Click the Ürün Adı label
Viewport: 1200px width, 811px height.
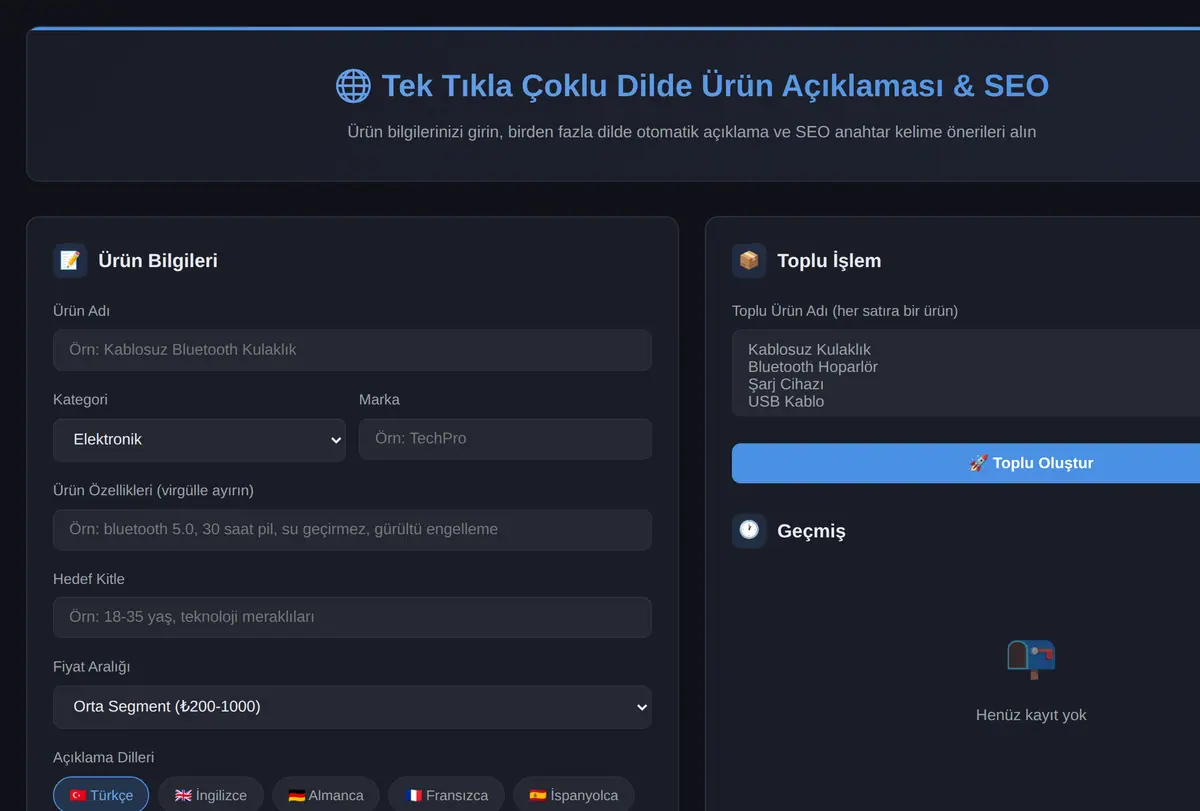(81, 310)
